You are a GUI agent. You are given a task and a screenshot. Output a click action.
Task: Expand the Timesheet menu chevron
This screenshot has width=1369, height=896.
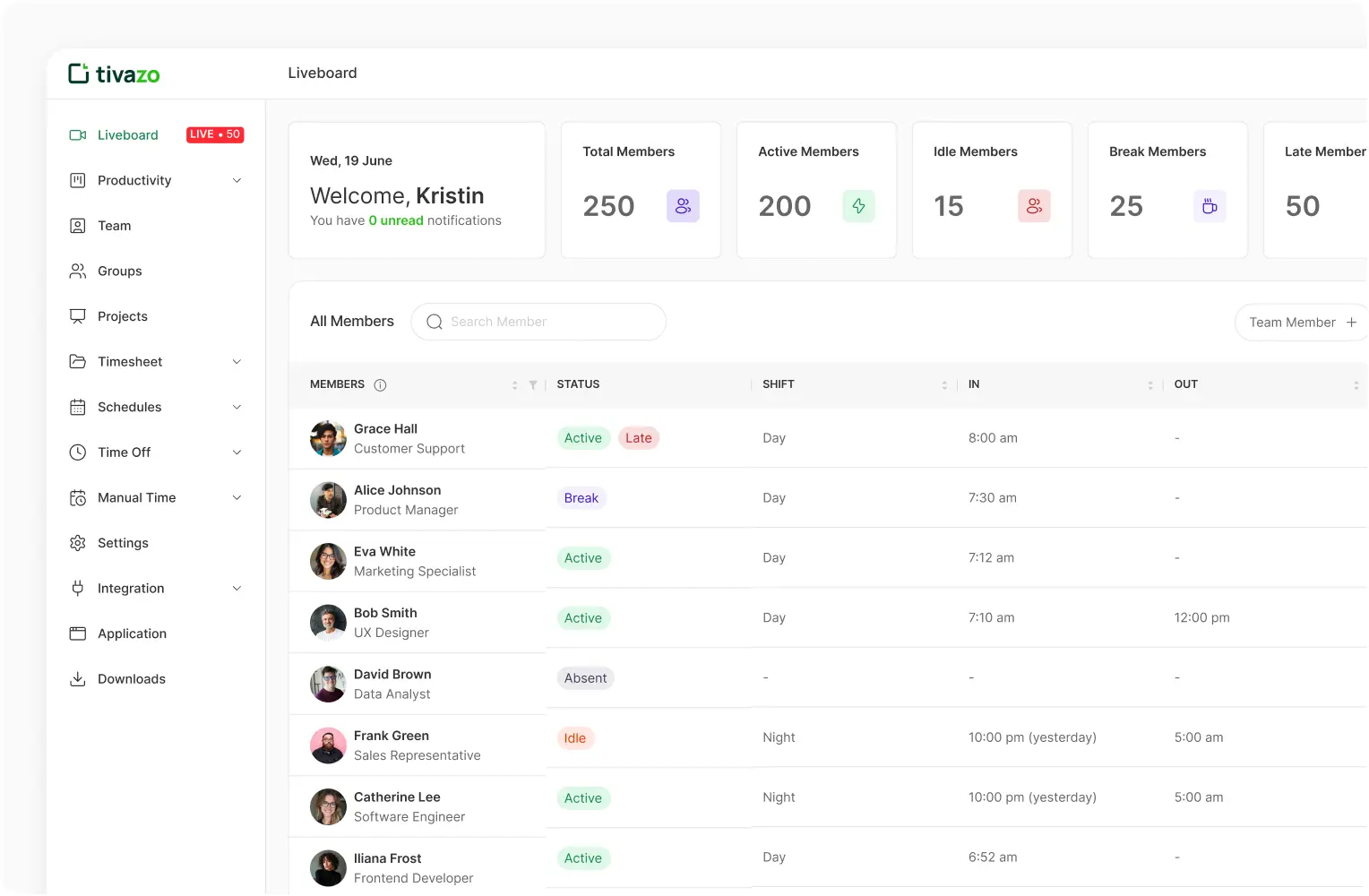point(237,362)
